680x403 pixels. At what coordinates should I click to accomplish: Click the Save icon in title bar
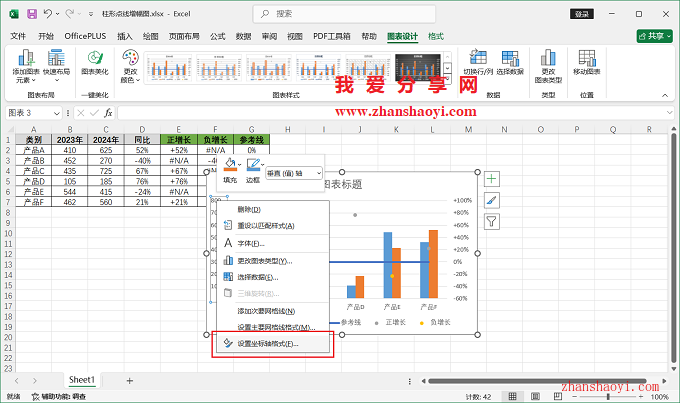32,14
